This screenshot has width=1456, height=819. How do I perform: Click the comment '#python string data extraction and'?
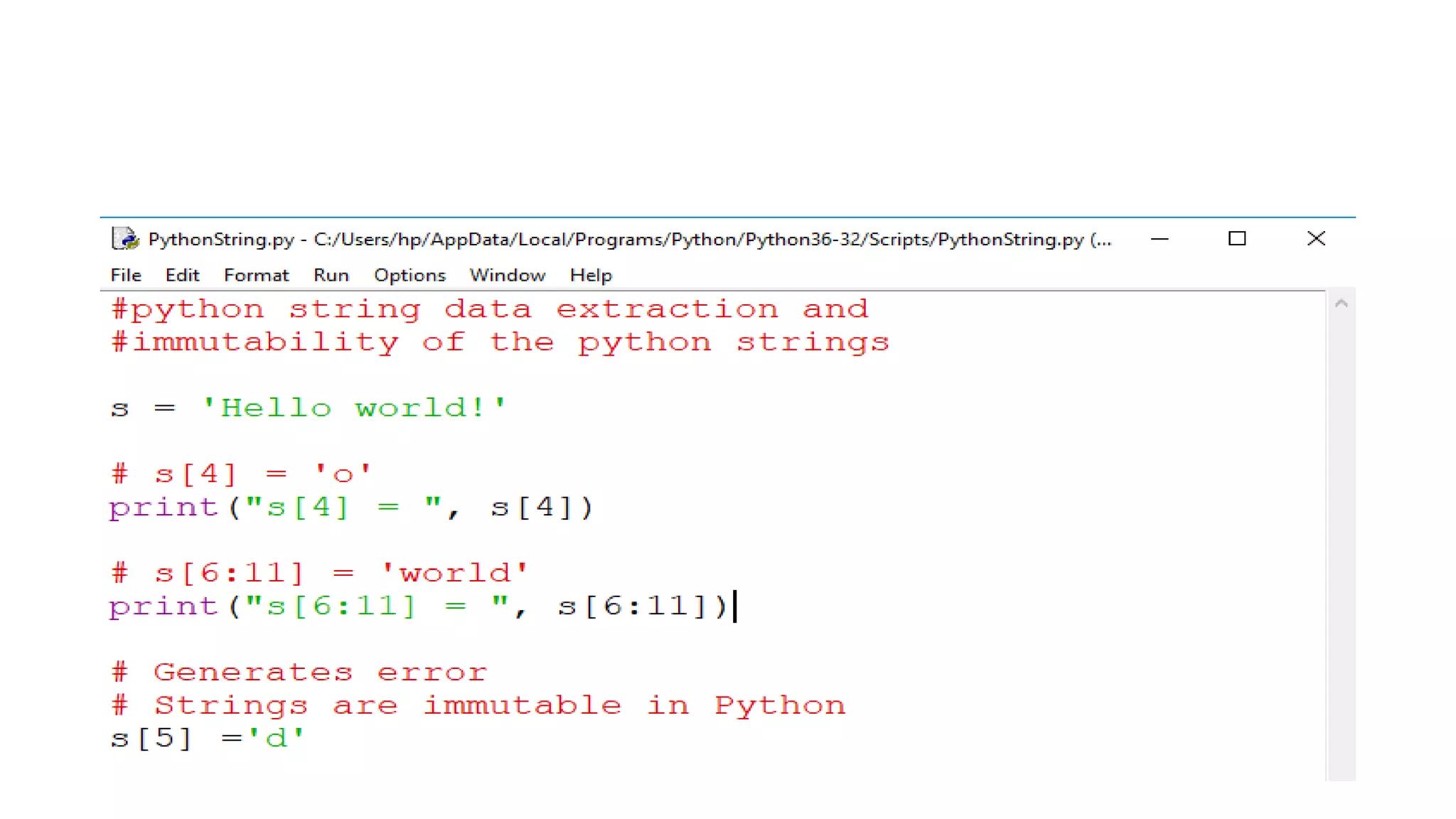tap(490, 310)
